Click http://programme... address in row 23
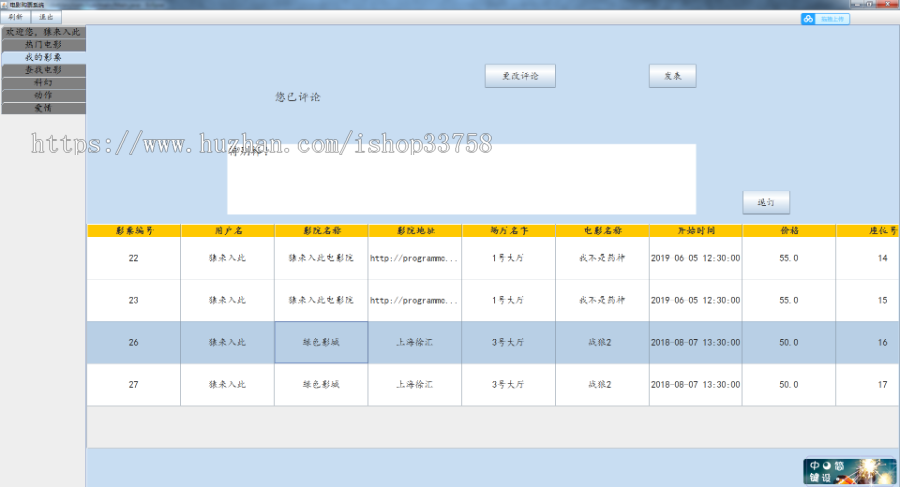The width and height of the screenshot is (900, 487). coord(415,300)
